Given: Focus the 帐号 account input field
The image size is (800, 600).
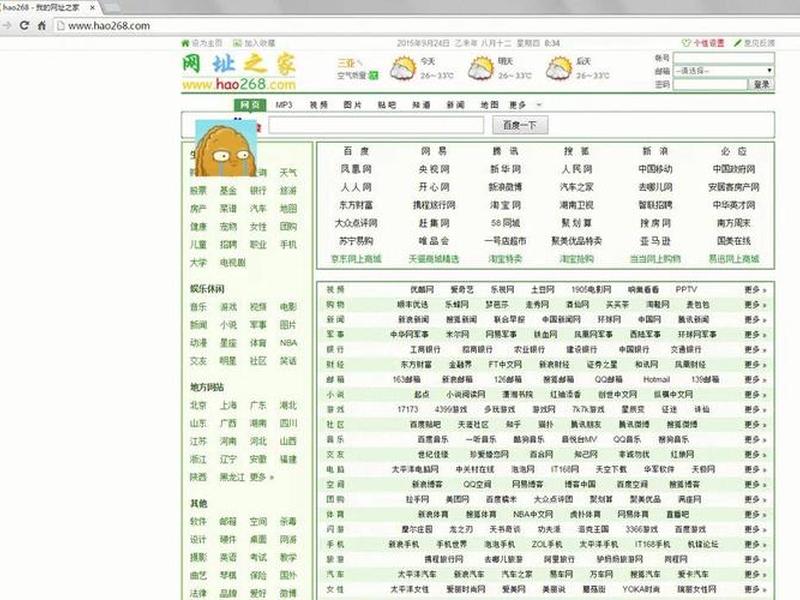Looking at the screenshot, I should click(723, 58).
